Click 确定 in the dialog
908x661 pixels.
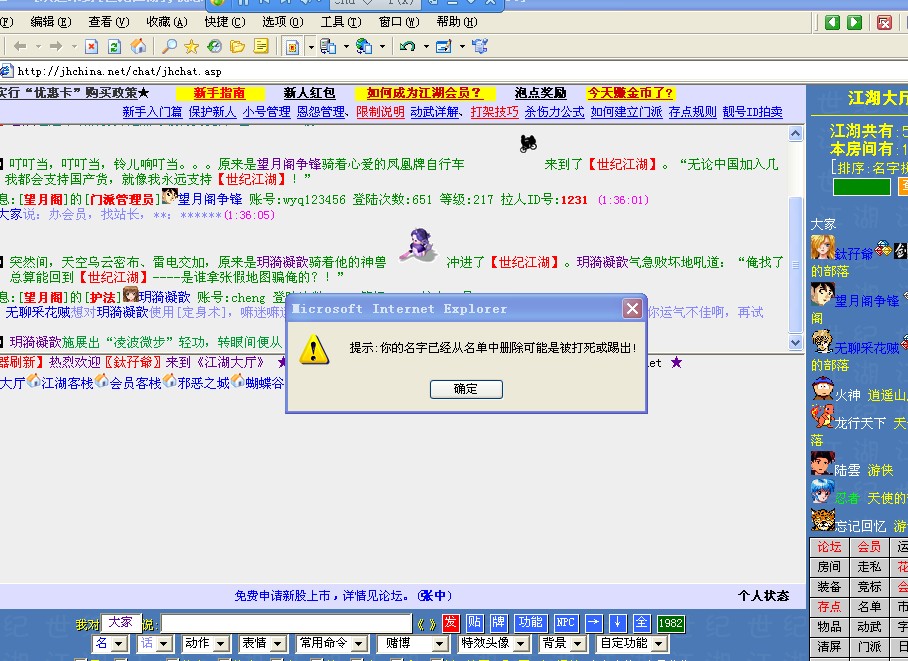[x=466, y=389]
